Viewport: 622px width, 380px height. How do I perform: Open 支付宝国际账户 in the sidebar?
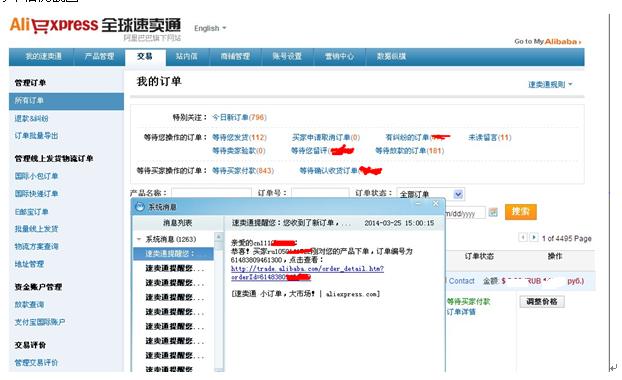(40, 322)
